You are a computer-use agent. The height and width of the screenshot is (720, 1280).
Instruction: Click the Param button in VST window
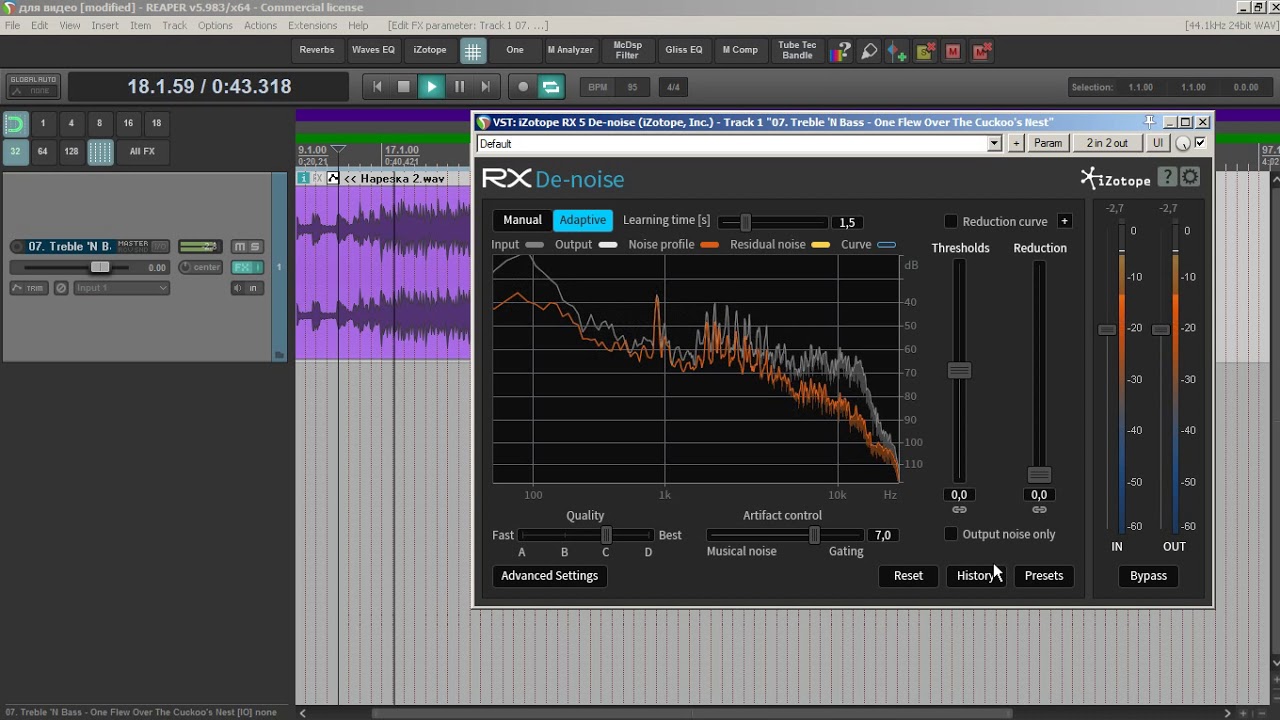[1048, 144]
